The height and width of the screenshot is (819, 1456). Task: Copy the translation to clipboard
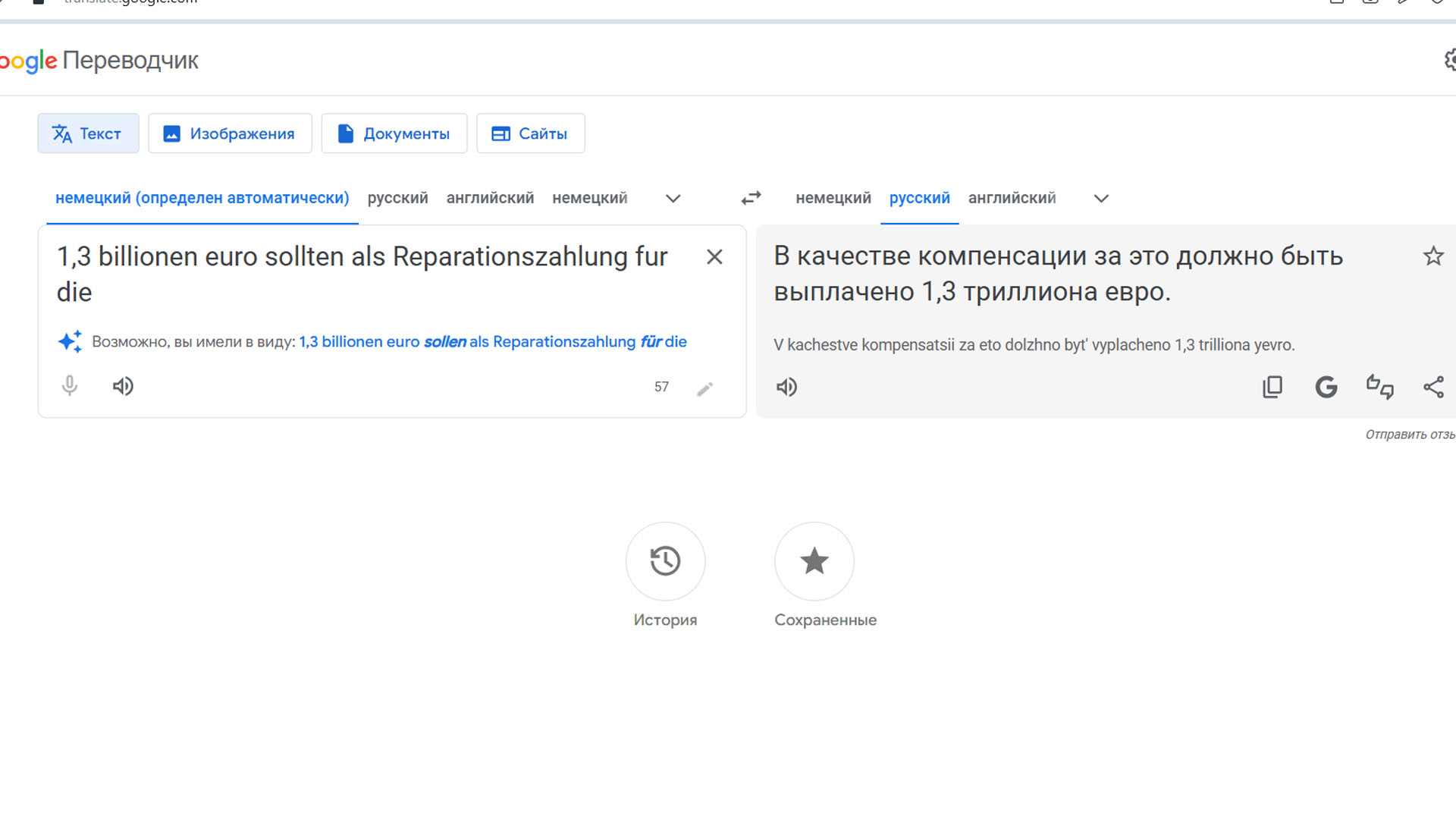point(1272,387)
